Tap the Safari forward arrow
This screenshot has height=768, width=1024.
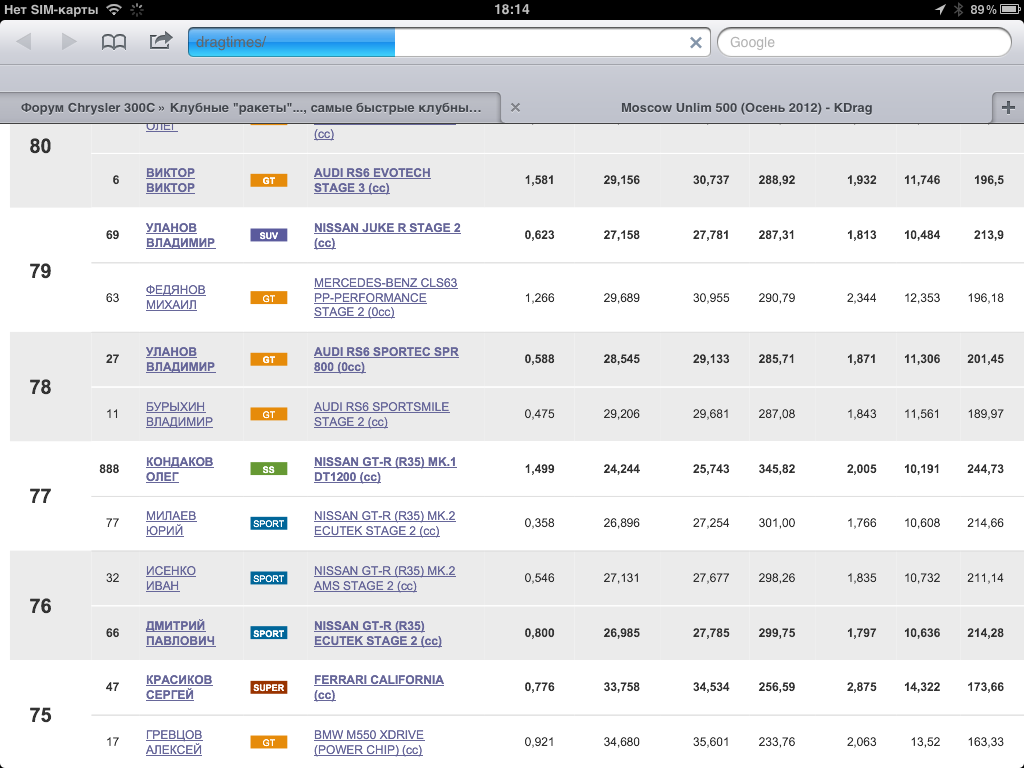(69, 42)
